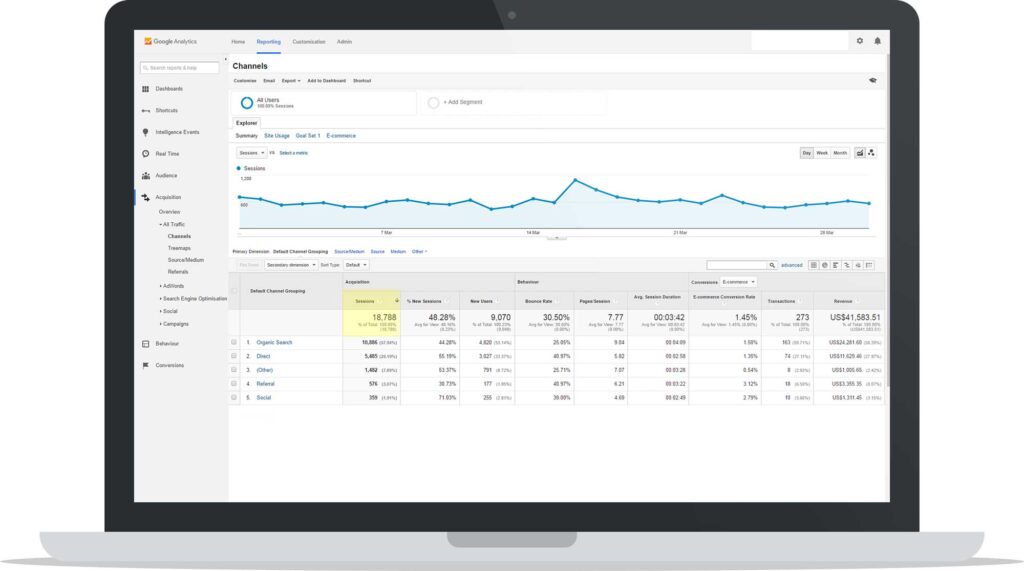The width and height of the screenshot is (1024, 571).
Task: Click the Conversions flag icon
Action: coord(146,365)
